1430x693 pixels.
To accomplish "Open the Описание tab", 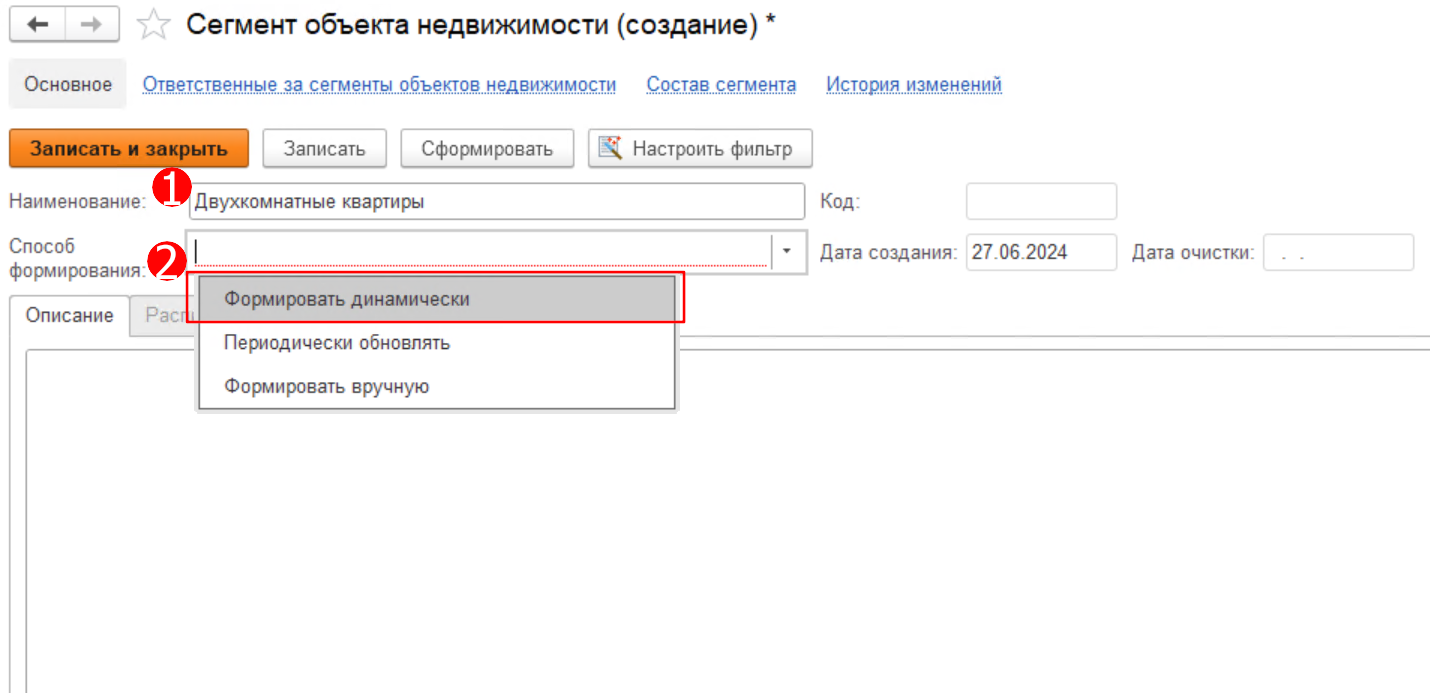I will [70, 315].
